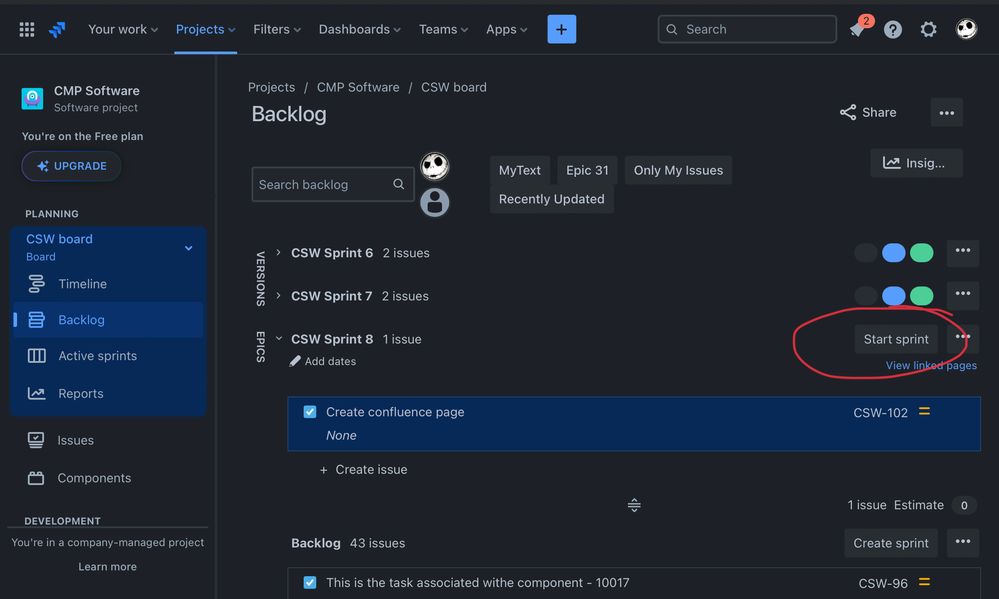Click the CMP Software project icon

pyautogui.click(x=32, y=99)
